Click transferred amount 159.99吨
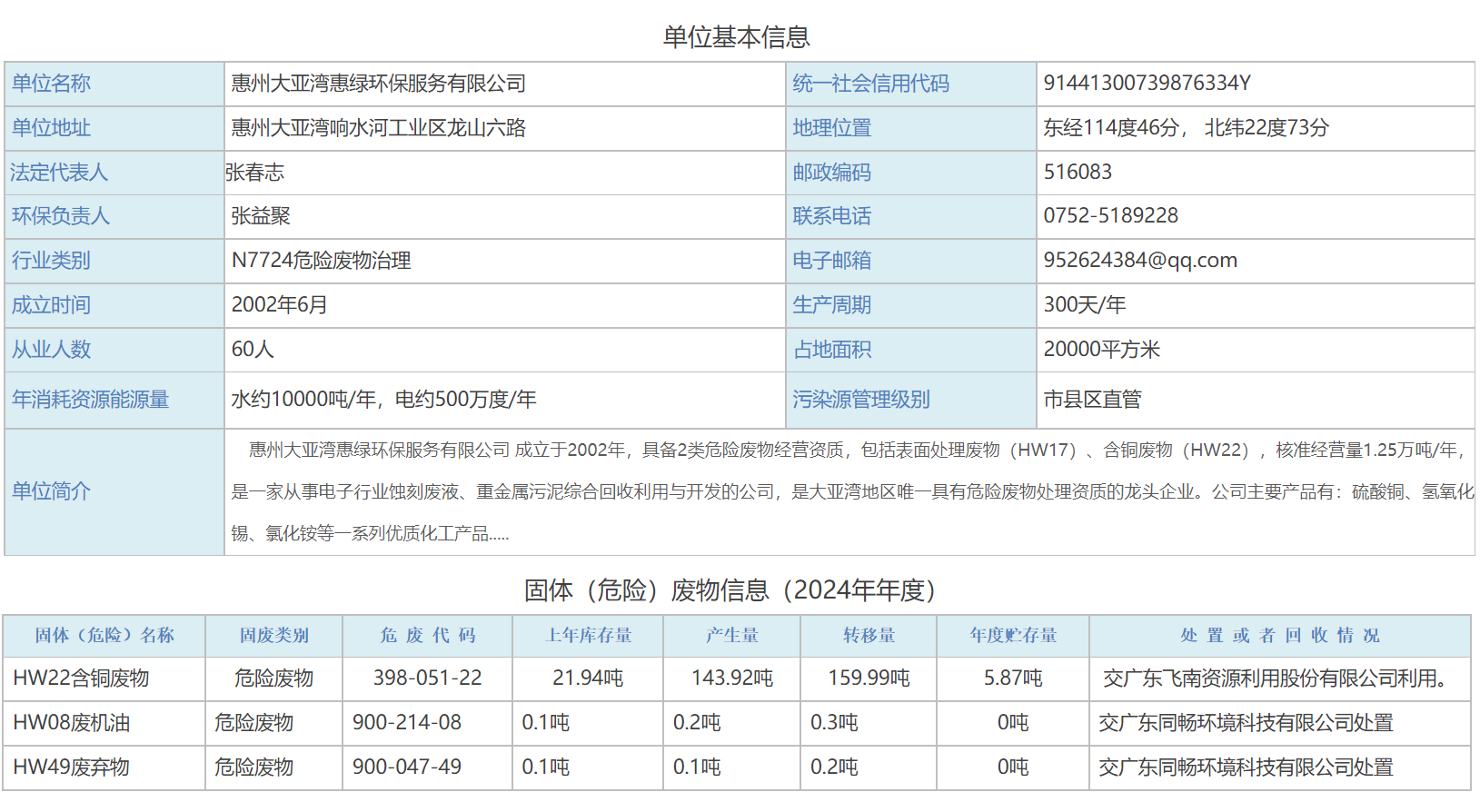 click(x=869, y=678)
